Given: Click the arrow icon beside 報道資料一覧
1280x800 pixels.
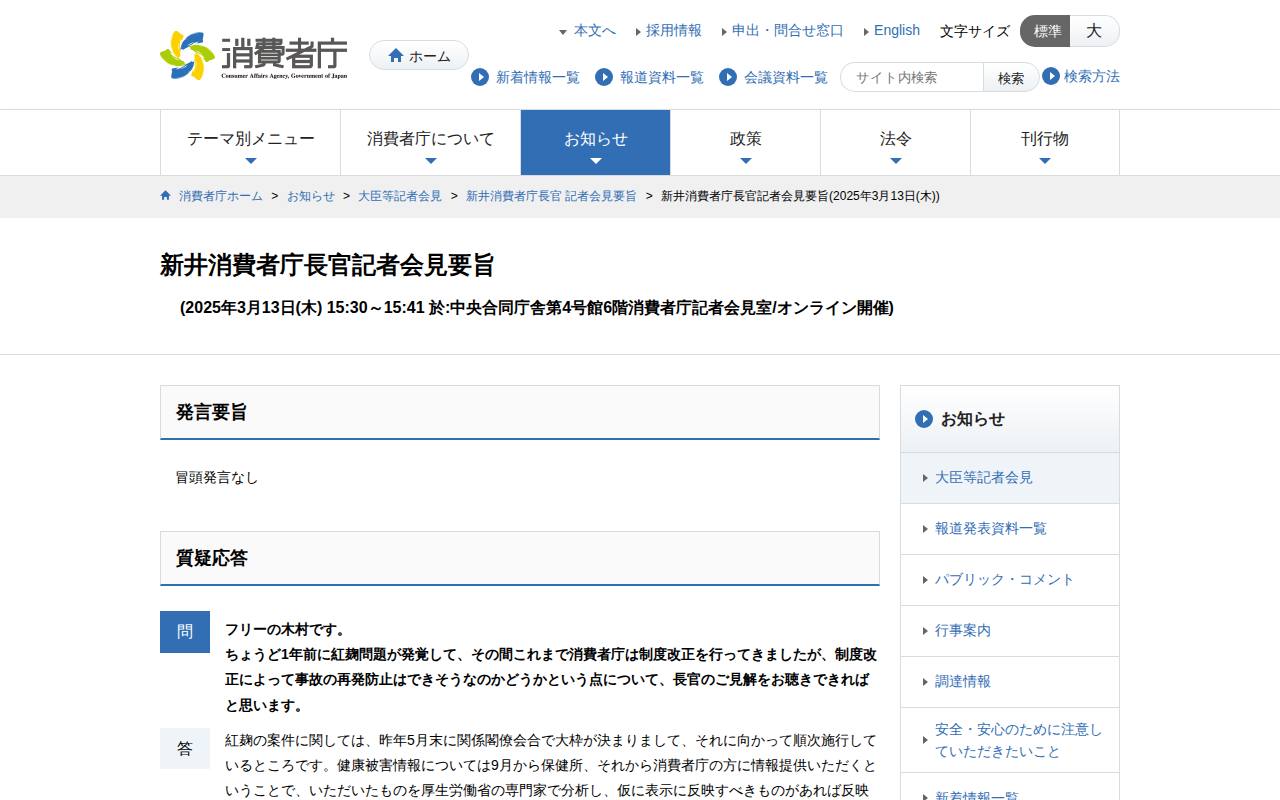Looking at the screenshot, I should 604,77.
